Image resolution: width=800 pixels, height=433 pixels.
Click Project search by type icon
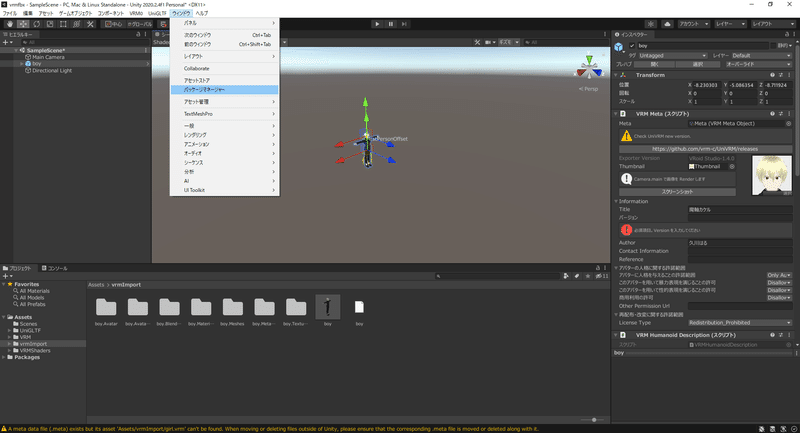[x=566, y=276]
